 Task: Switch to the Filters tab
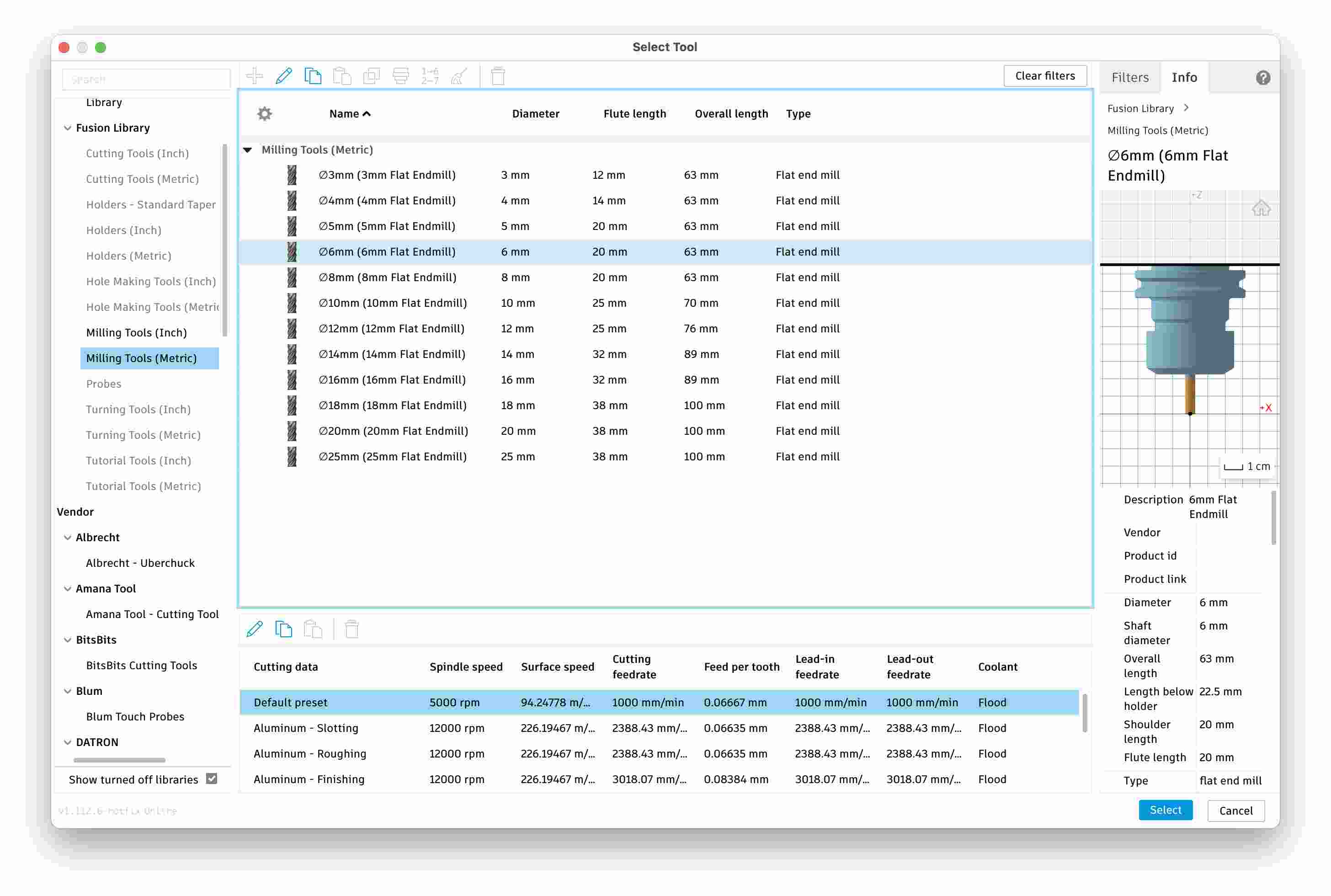click(x=1130, y=77)
